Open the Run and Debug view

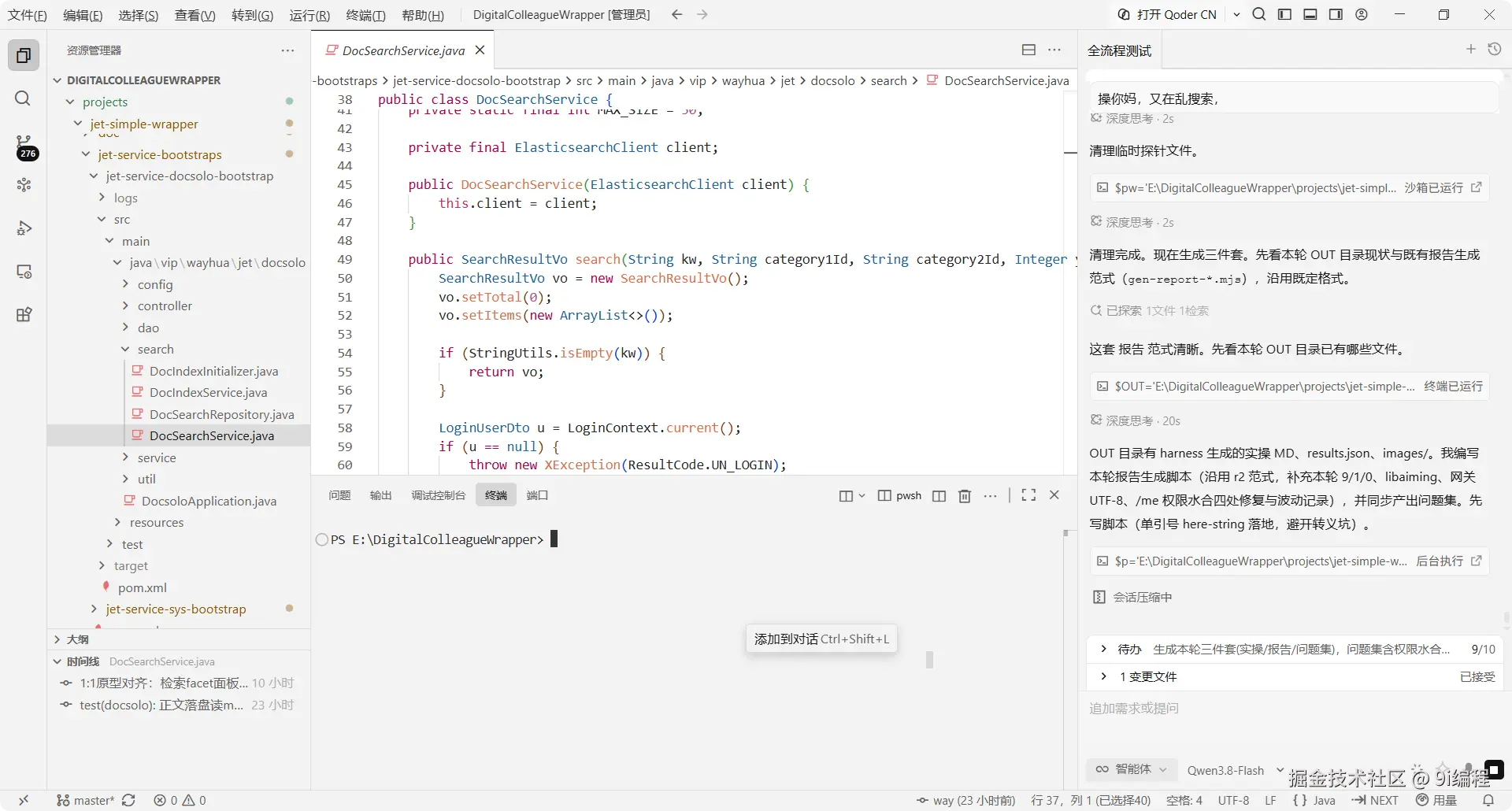(x=24, y=228)
